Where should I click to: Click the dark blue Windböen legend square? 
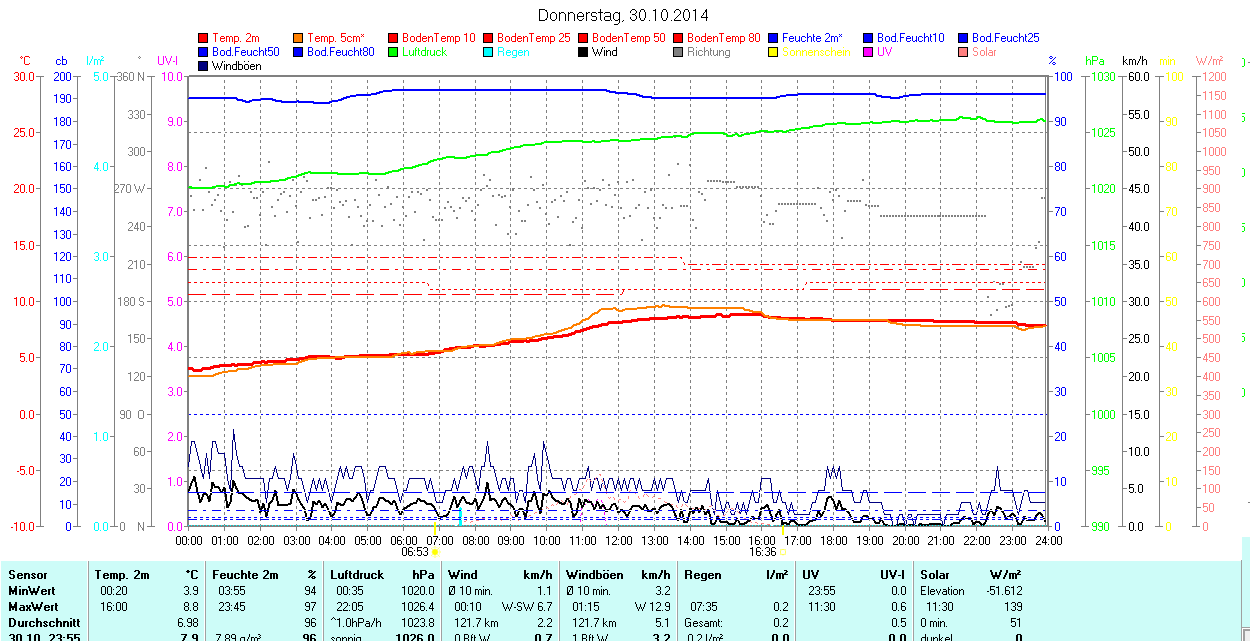point(204,66)
